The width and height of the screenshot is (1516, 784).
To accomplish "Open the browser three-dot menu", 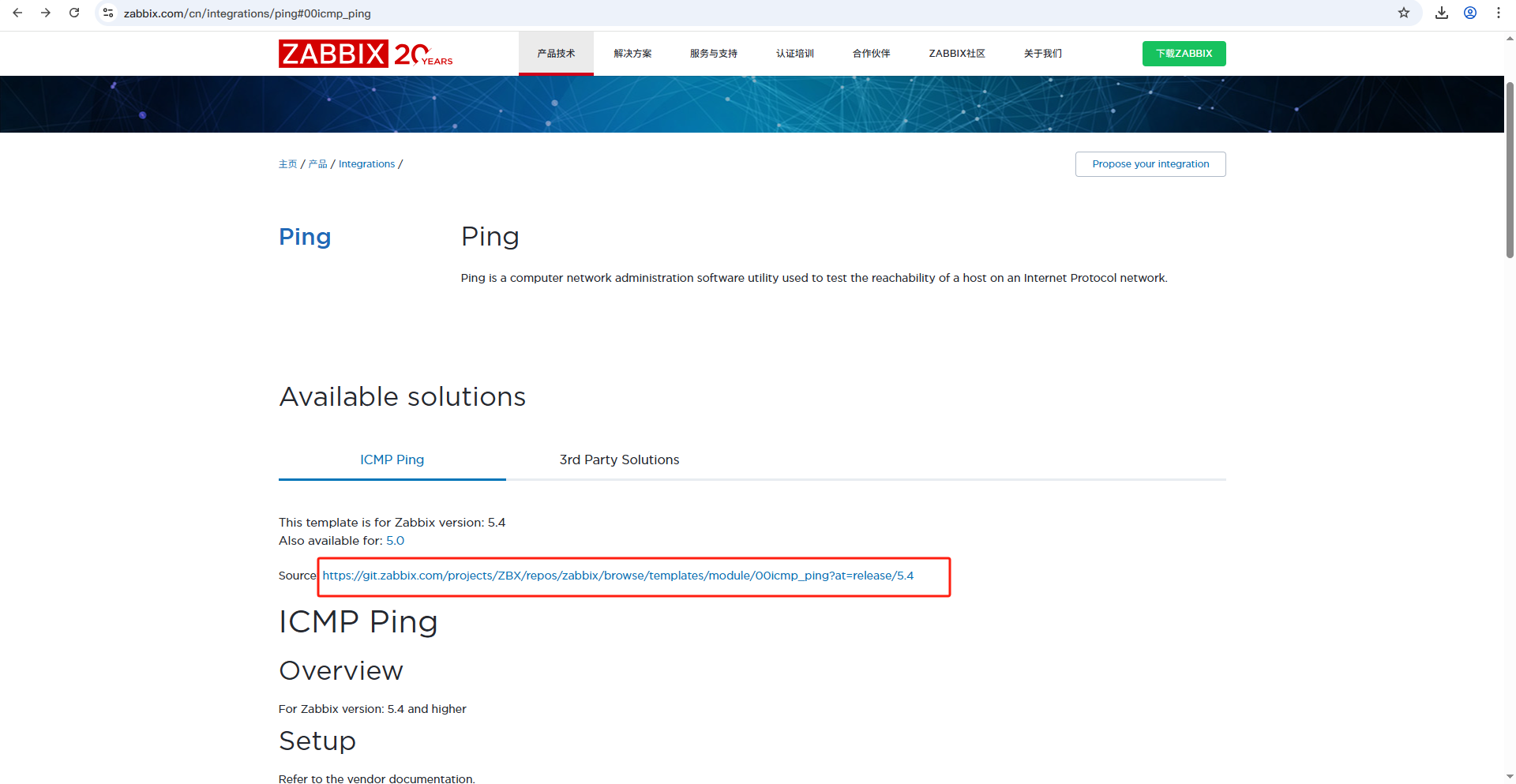I will [1498, 13].
